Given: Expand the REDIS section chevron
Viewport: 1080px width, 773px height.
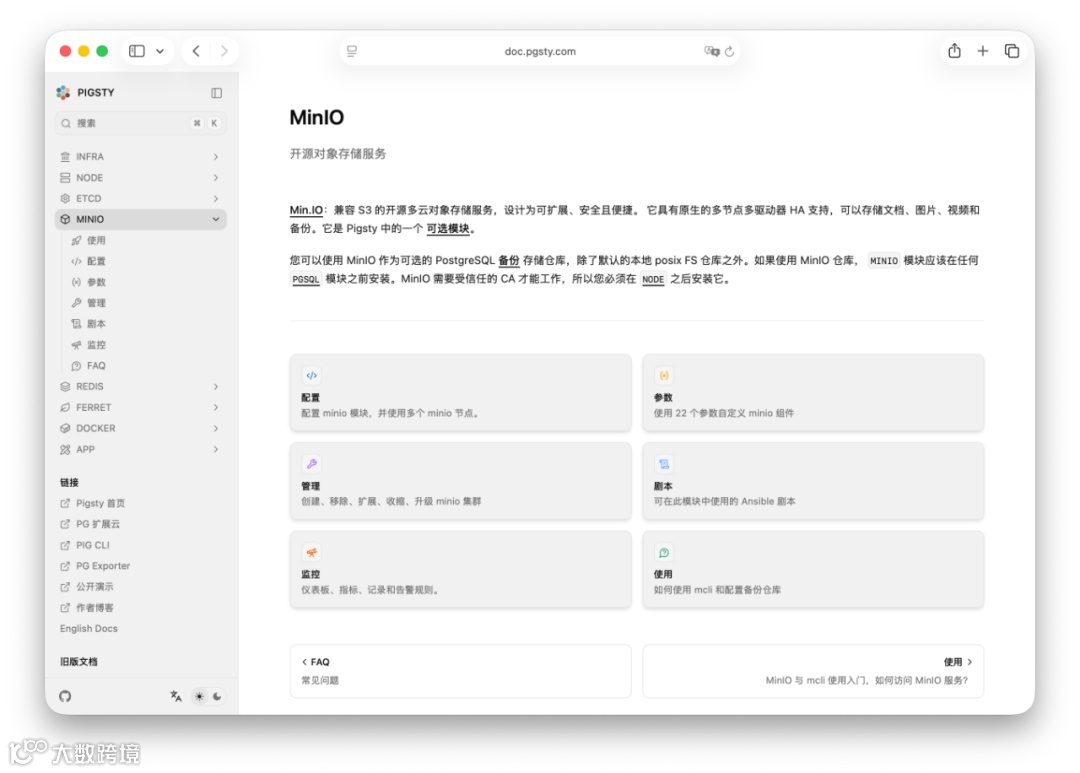Looking at the screenshot, I should coord(216,386).
